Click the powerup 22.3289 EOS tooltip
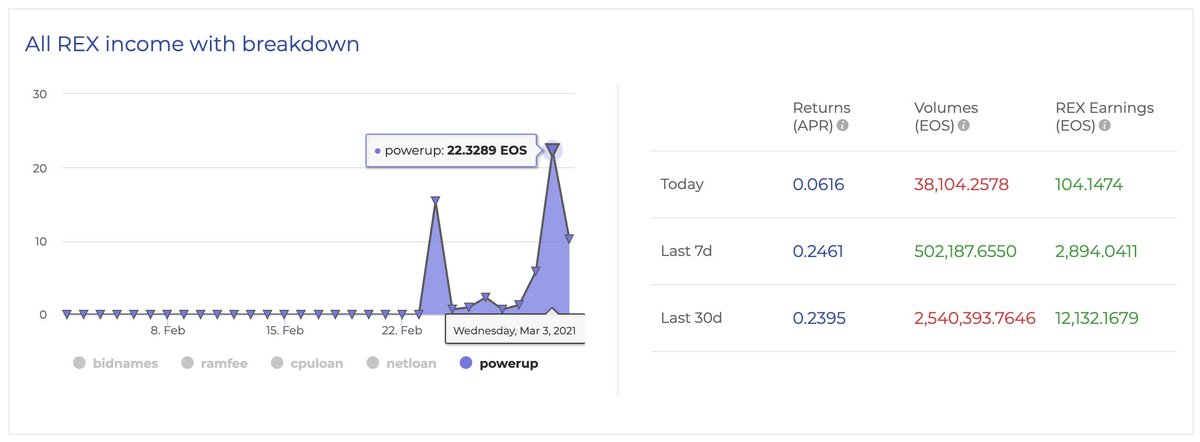Image resolution: width=1200 pixels, height=442 pixels. 452,151
